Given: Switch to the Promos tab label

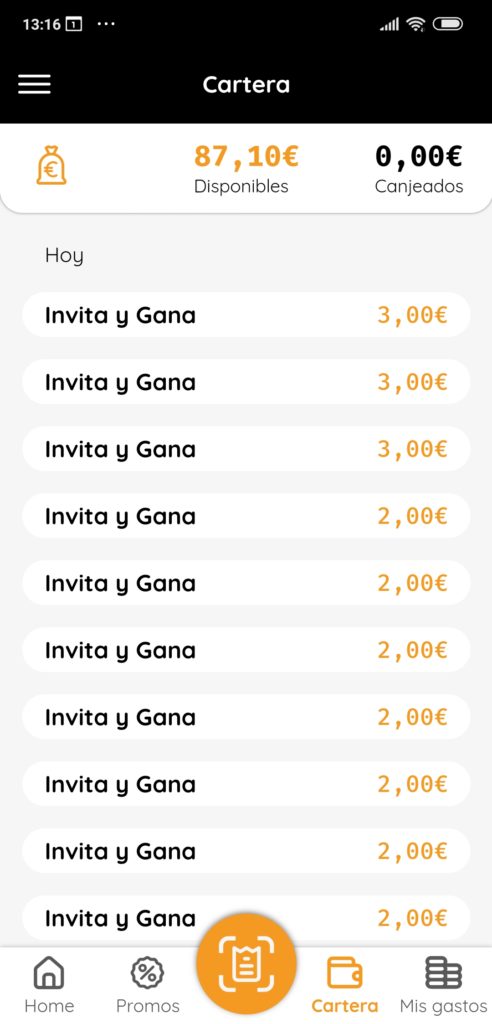Looking at the screenshot, I should tap(148, 1006).
